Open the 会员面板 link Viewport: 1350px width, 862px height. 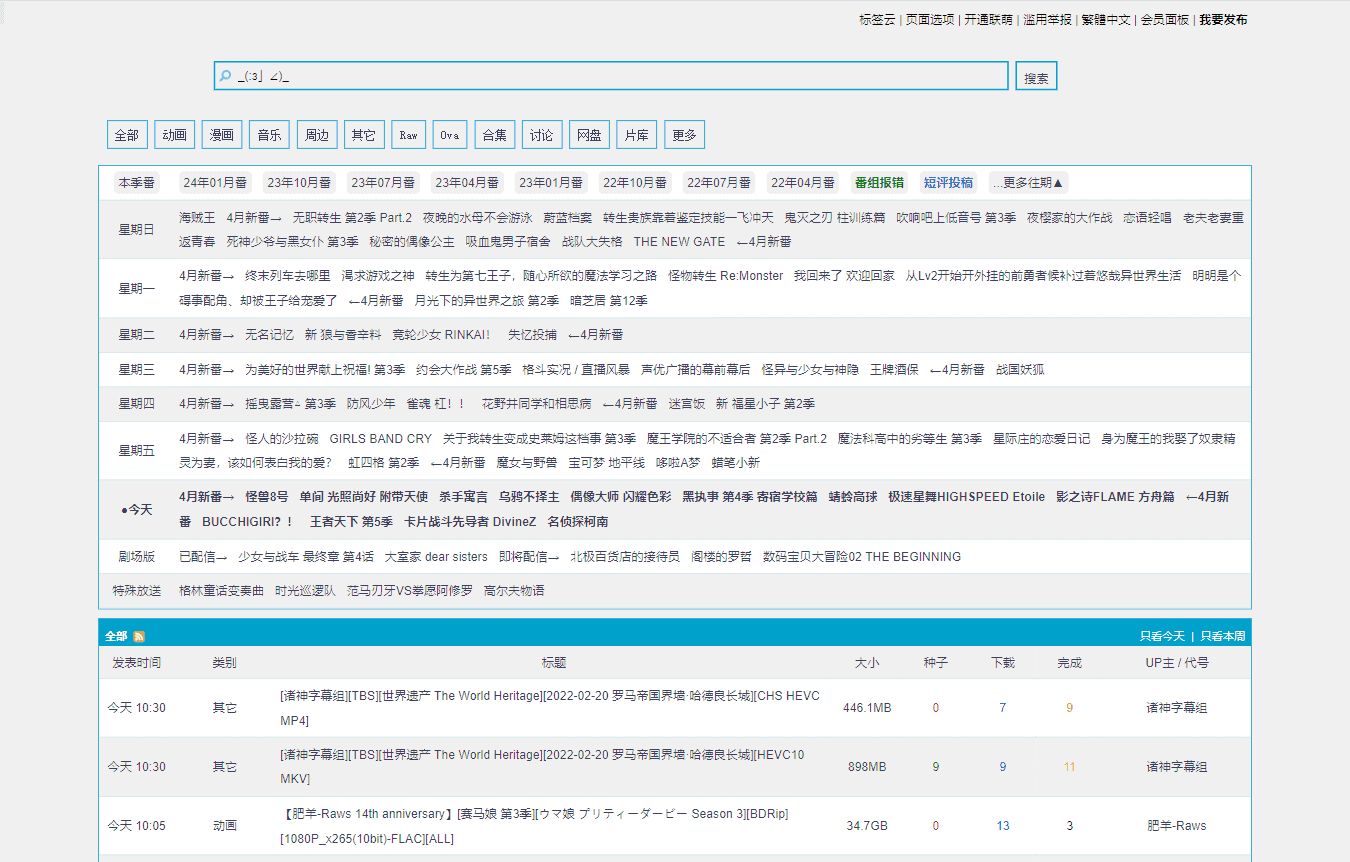pyautogui.click(x=1165, y=20)
